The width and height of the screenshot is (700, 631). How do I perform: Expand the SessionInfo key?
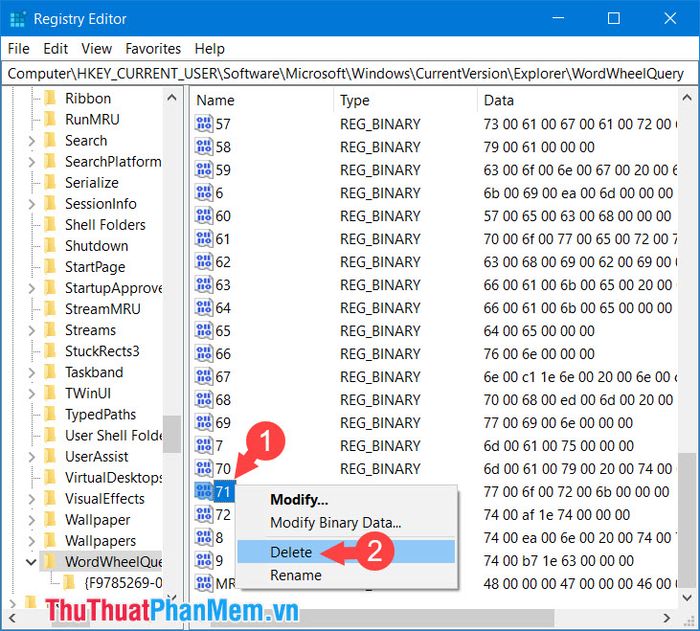(31, 204)
